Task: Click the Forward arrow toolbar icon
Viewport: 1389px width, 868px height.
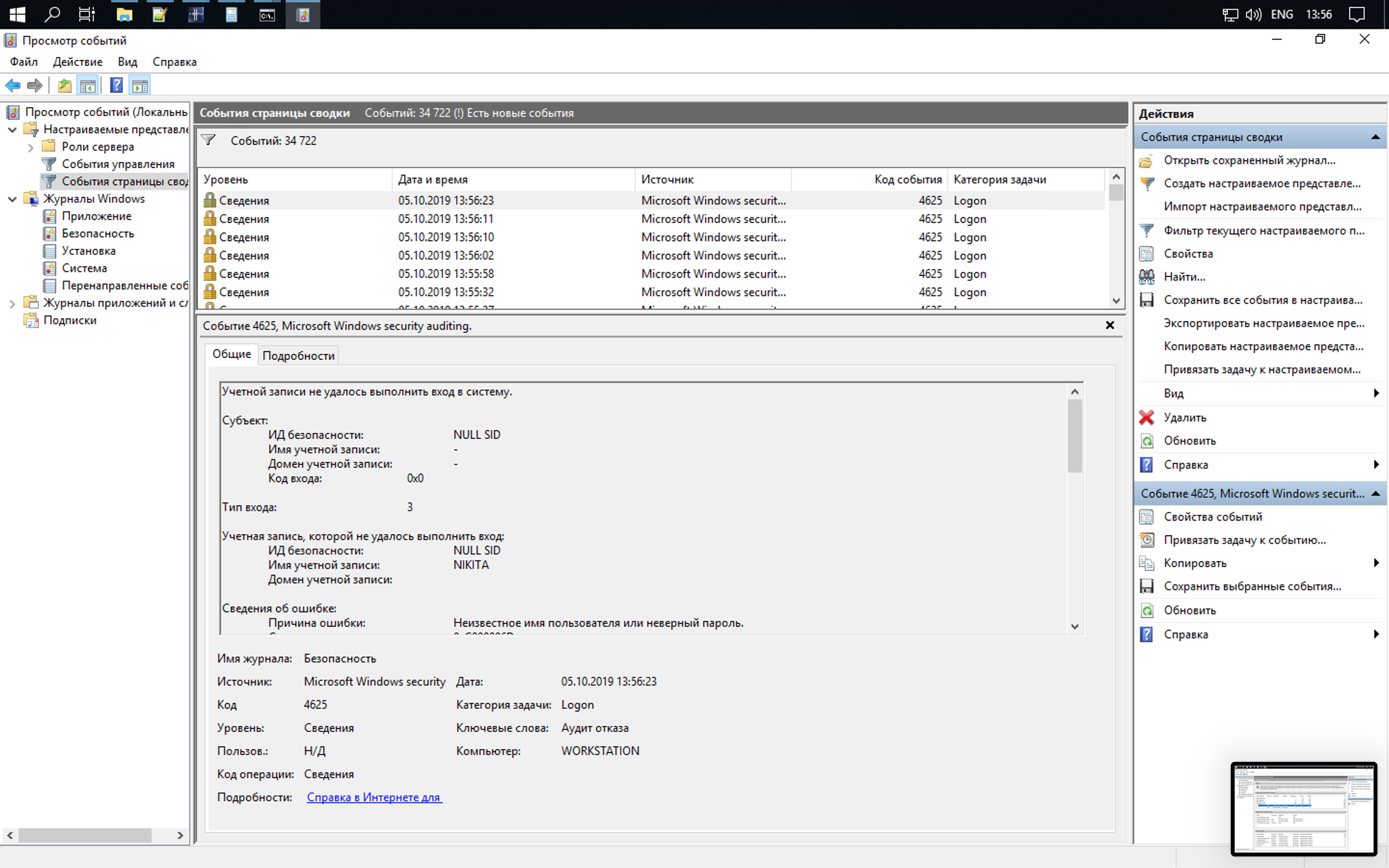Action: coord(35,85)
